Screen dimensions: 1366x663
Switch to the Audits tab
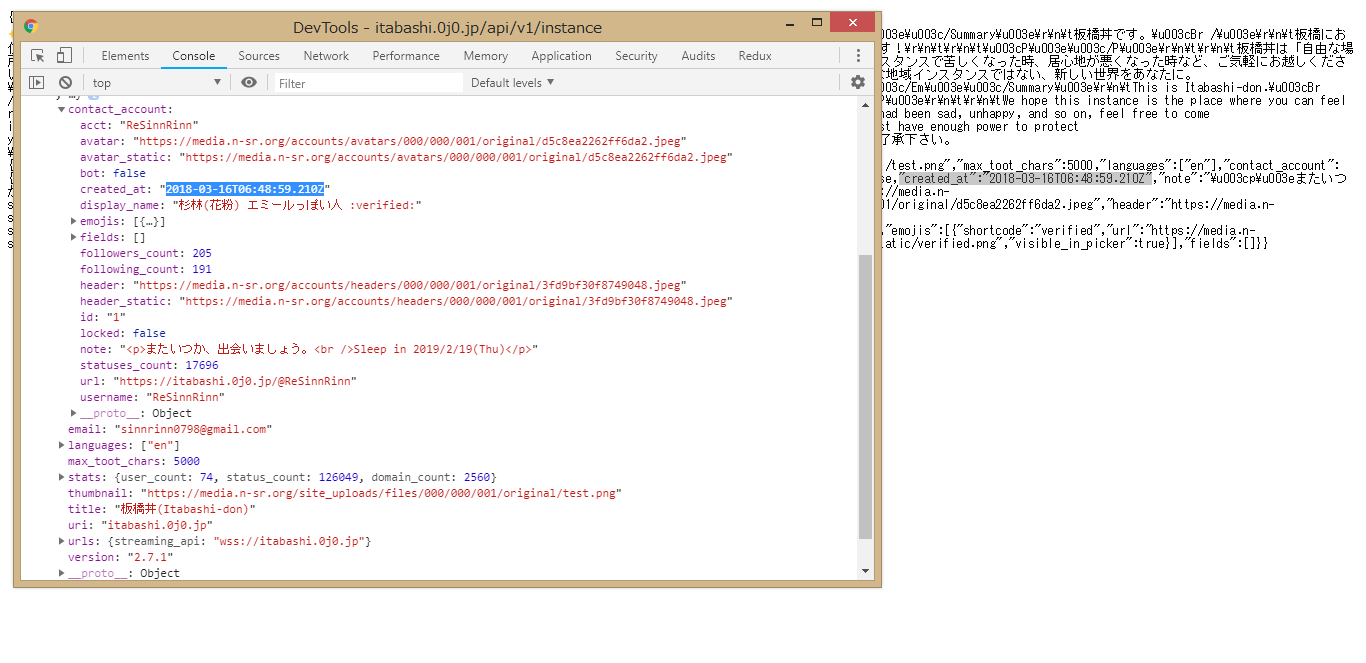(x=698, y=56)
